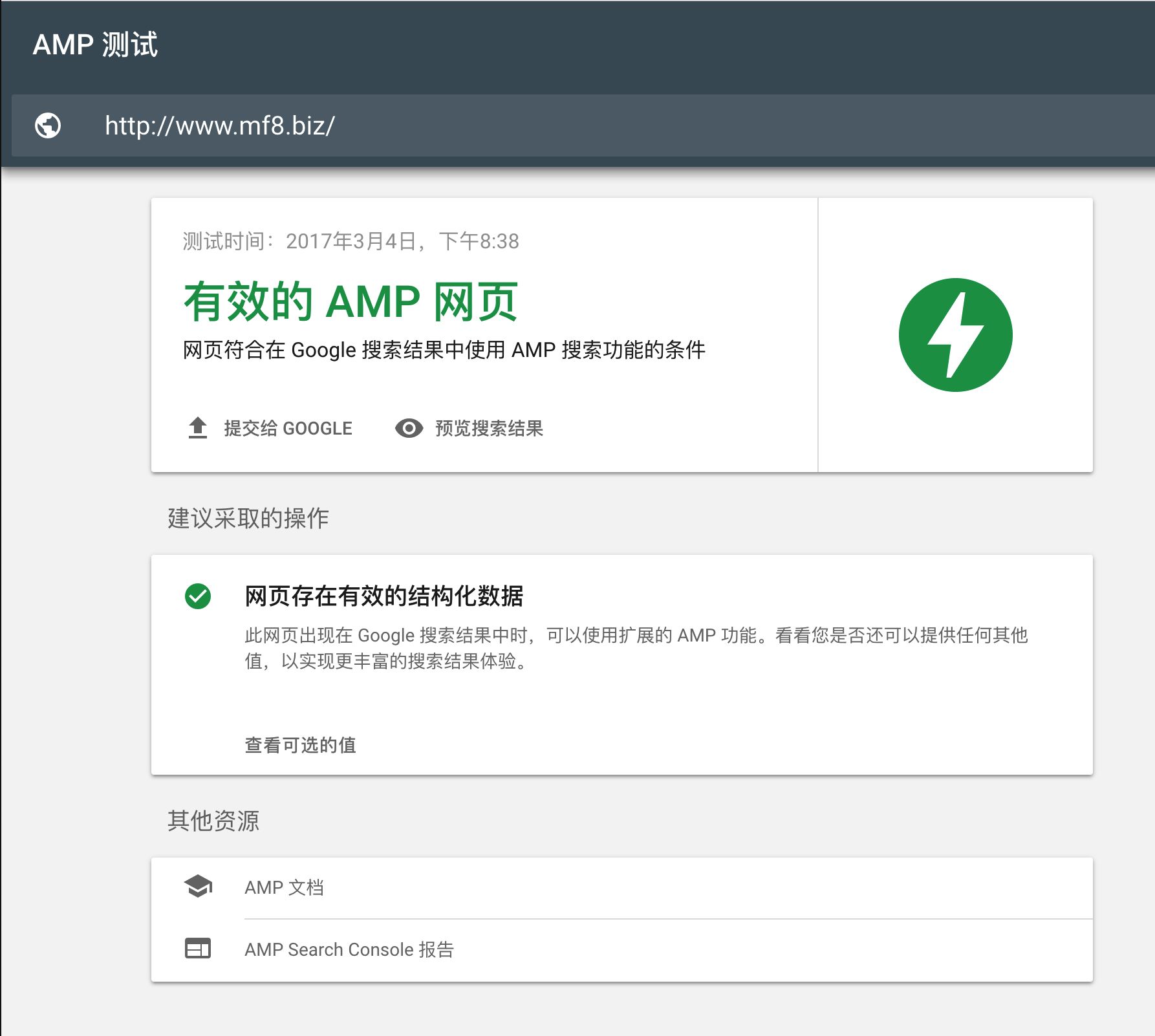
Task: Click the green checkmark structured data icon
Action: point(198,596)
